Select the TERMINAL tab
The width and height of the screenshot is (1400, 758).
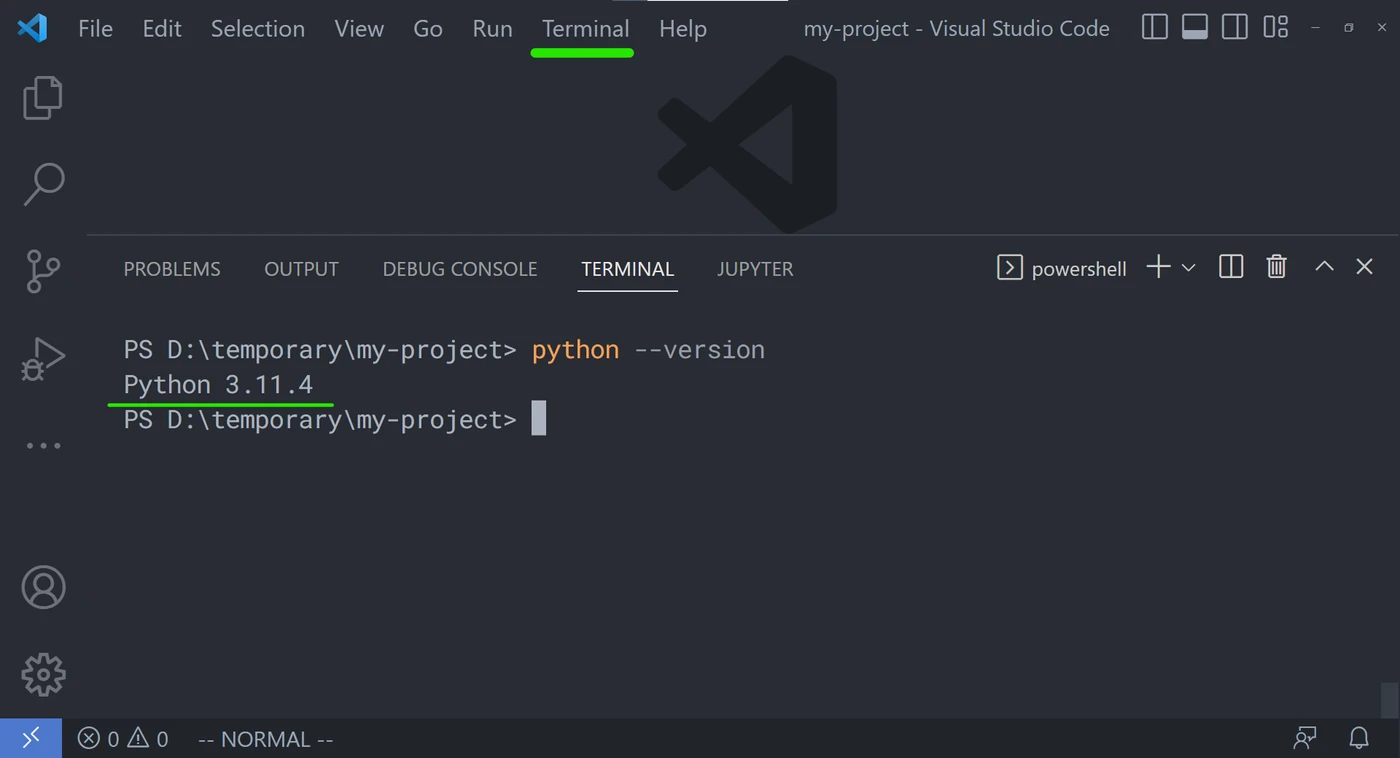point(628,269)
